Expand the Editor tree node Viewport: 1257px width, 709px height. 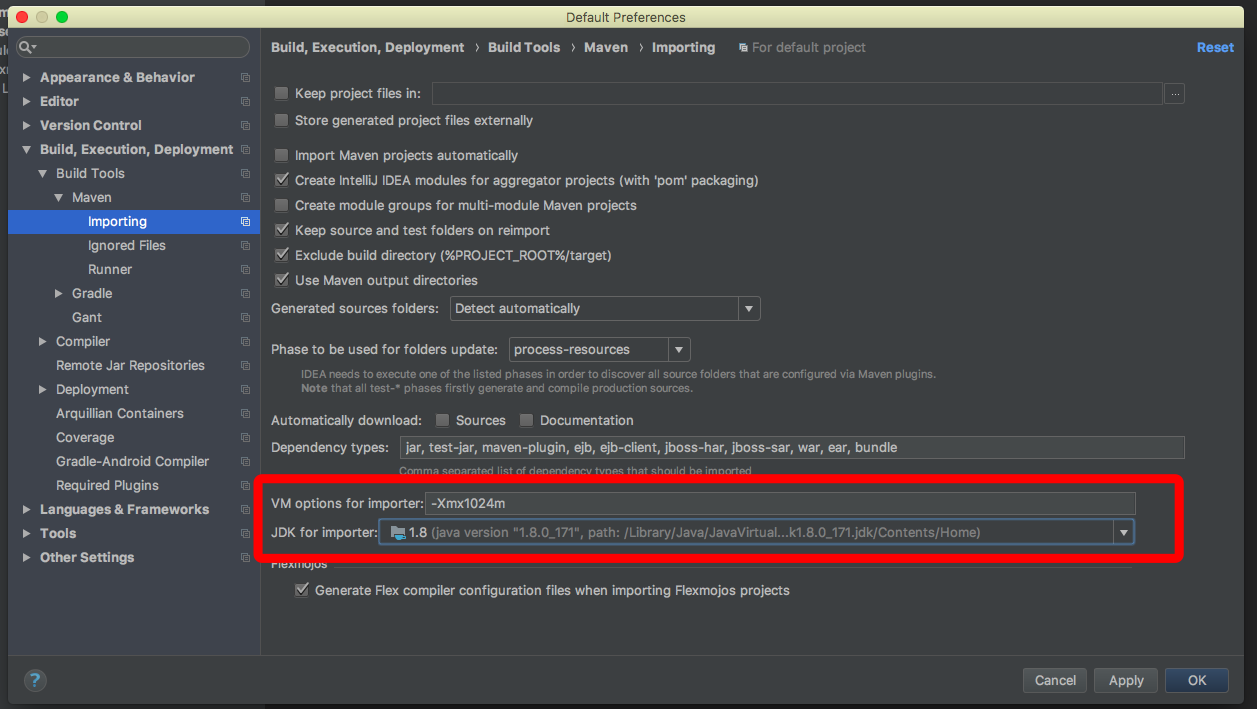(27, 102)
